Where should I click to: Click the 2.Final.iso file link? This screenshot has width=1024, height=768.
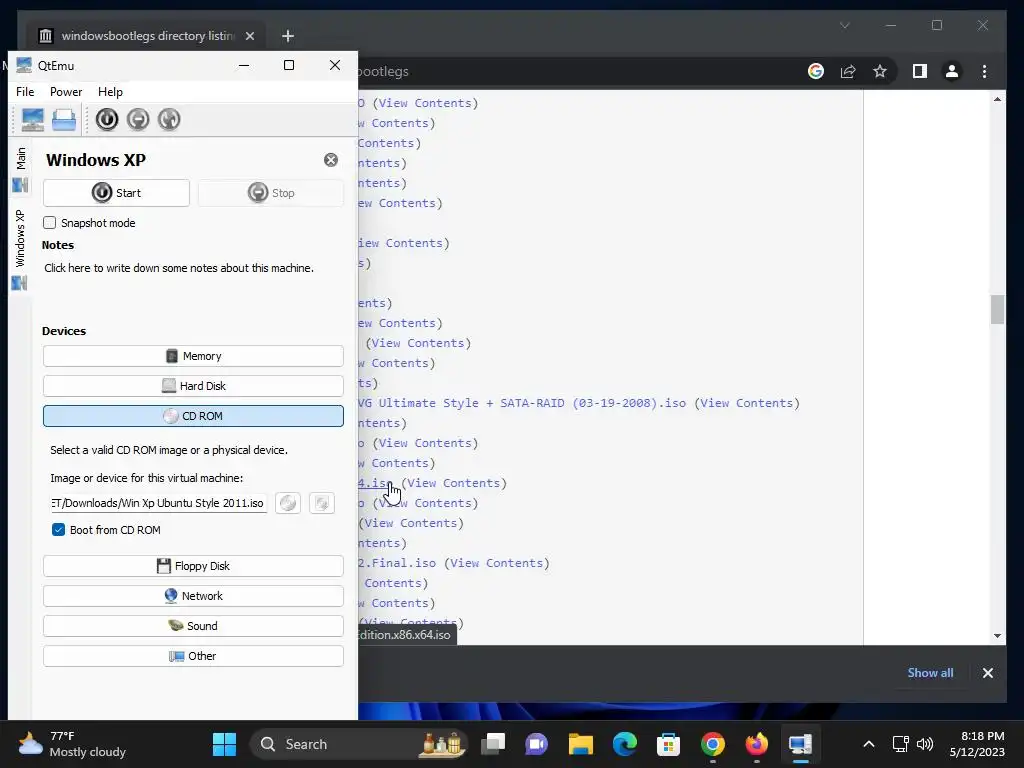click(x=397, y=563)
